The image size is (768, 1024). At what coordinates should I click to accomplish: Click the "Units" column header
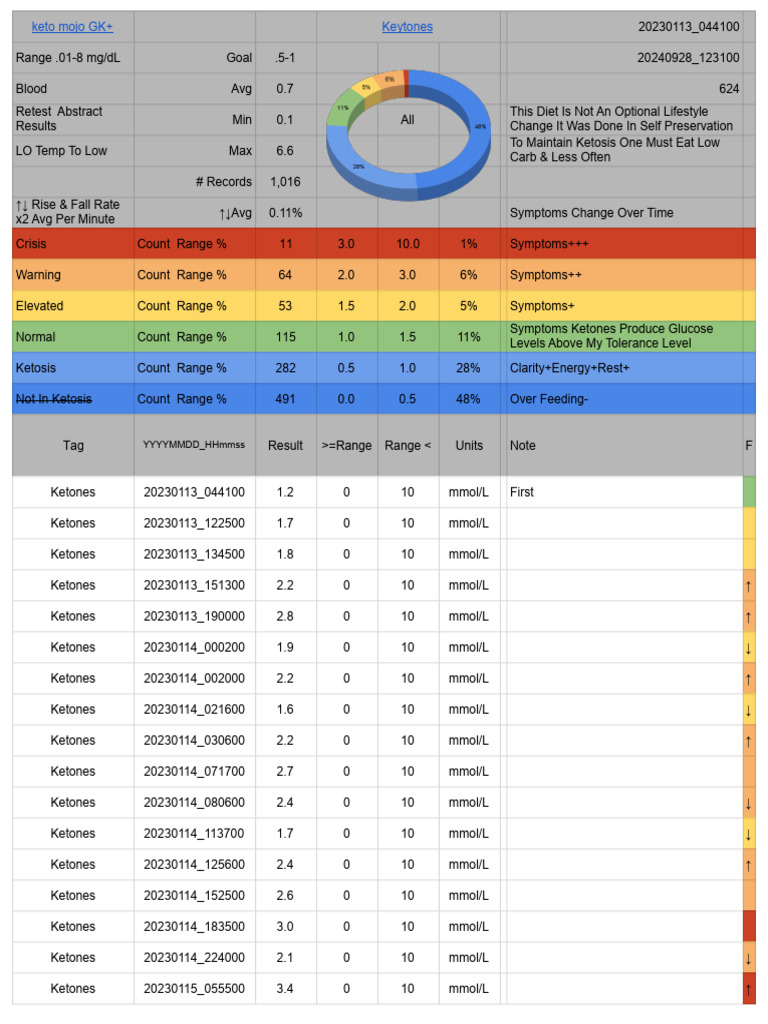tap(468, 445)
